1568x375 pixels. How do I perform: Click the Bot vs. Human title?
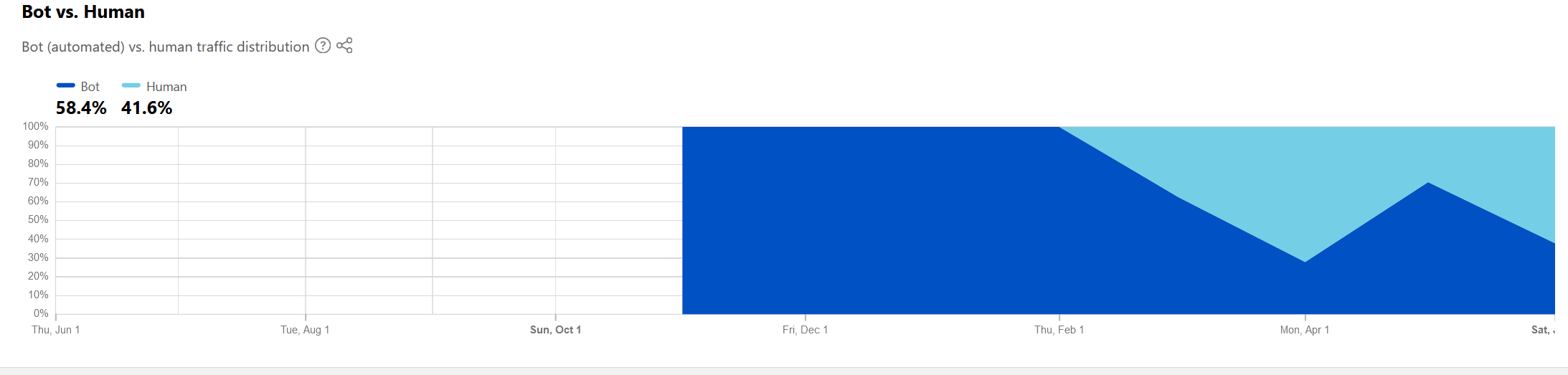point(83,12)
